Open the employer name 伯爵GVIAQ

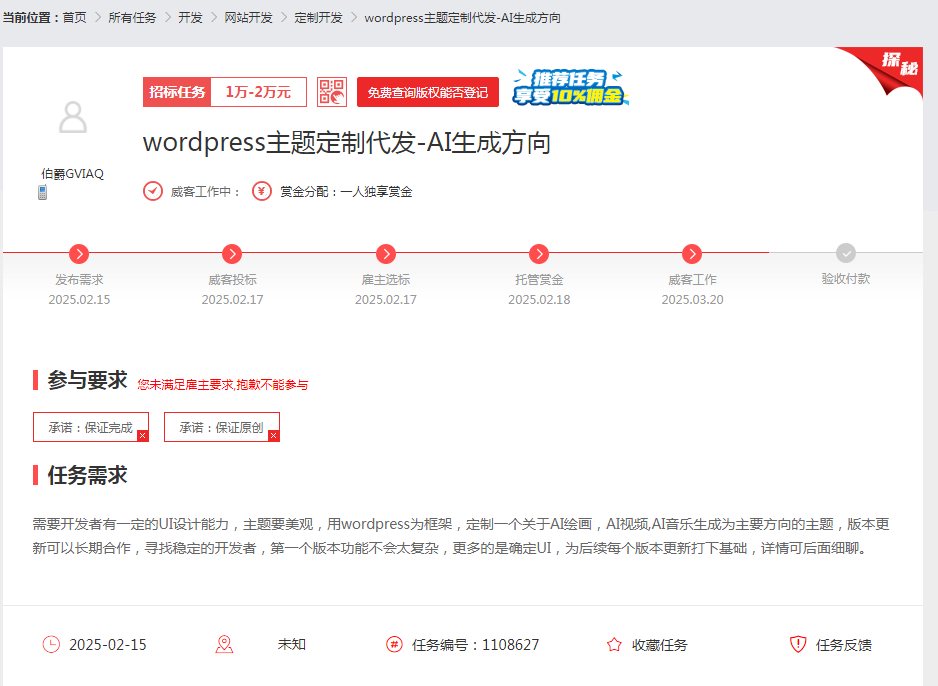[x=72, y=173]
